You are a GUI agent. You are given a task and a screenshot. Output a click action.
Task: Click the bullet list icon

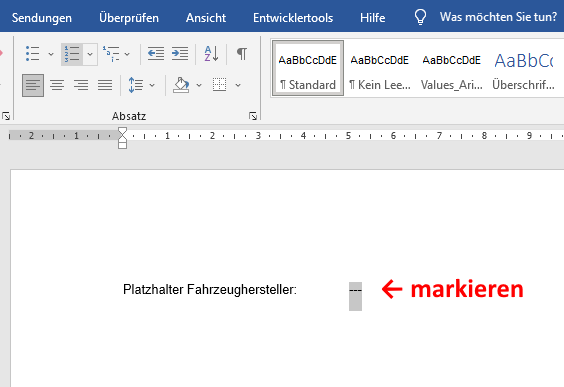[32, 54]
